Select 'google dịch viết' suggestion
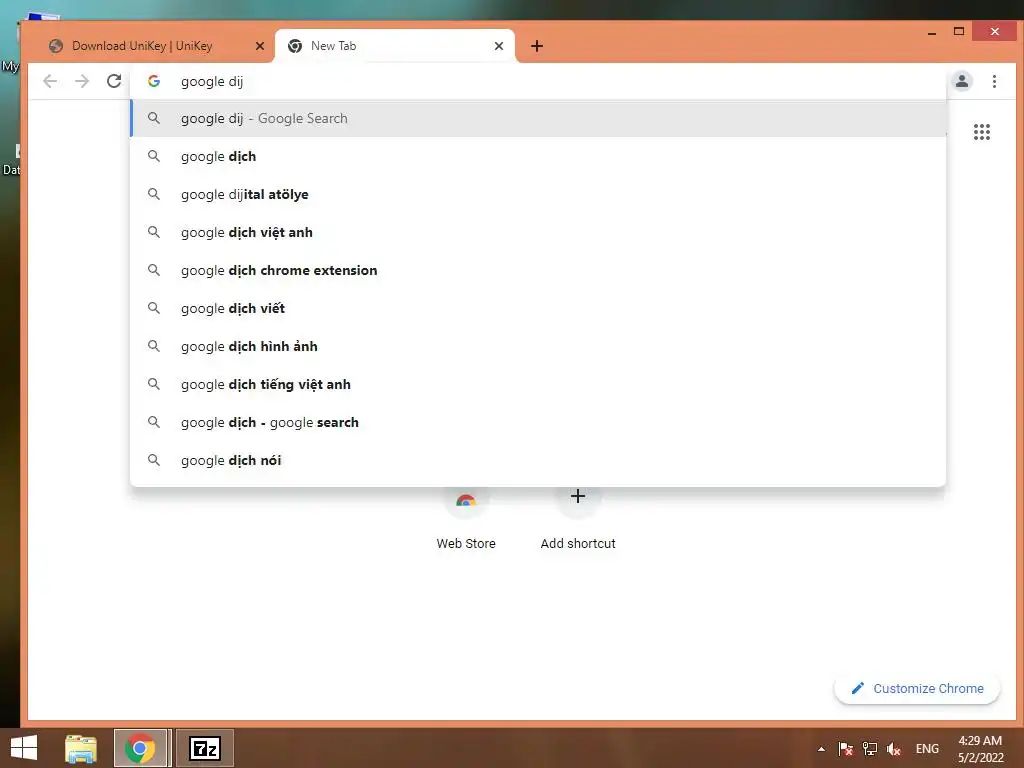The image size is (1024, 768). [538, 308]
